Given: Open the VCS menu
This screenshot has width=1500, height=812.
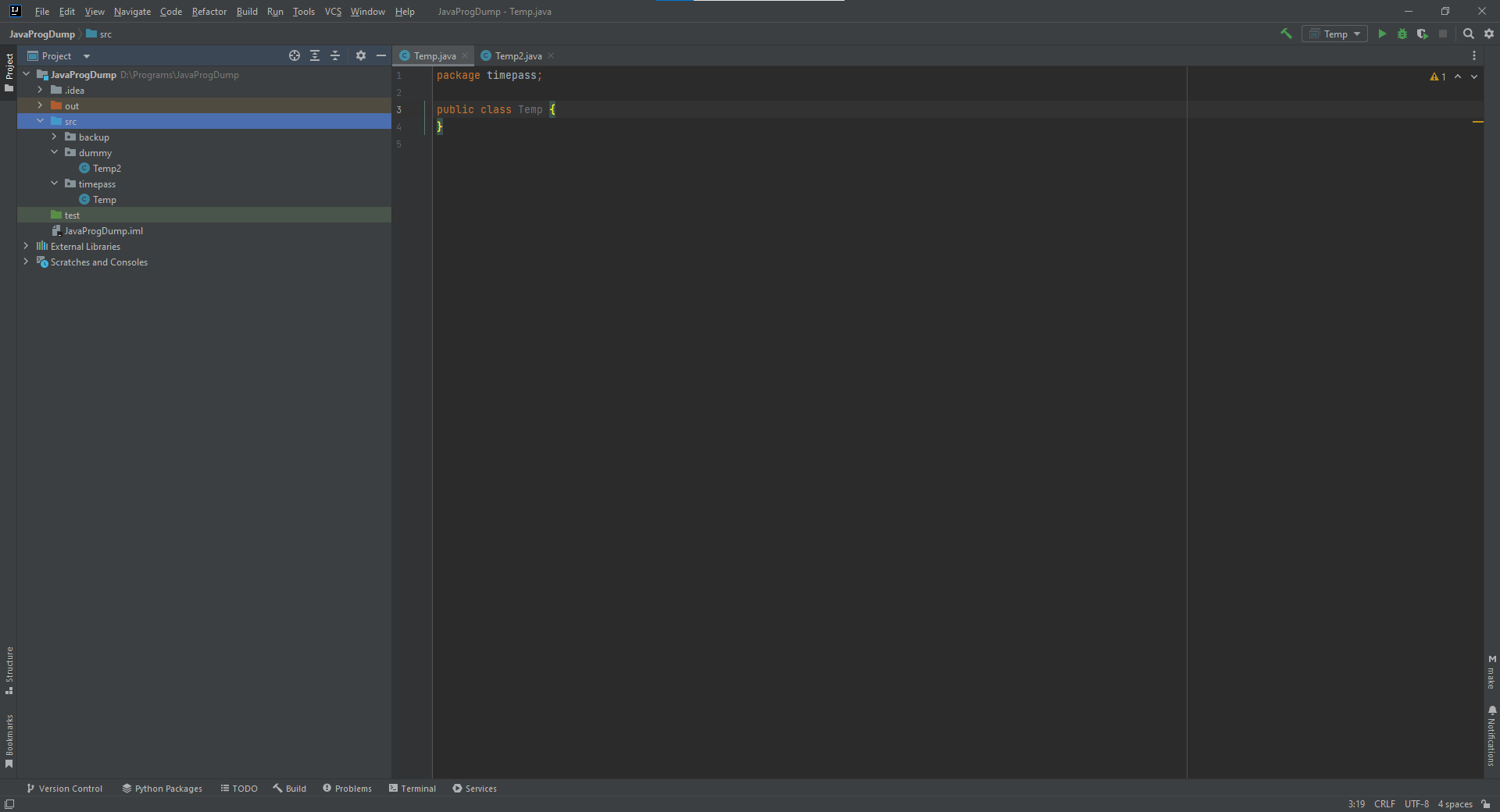Looking at the screenshot, I should click(x=334, y=12).
